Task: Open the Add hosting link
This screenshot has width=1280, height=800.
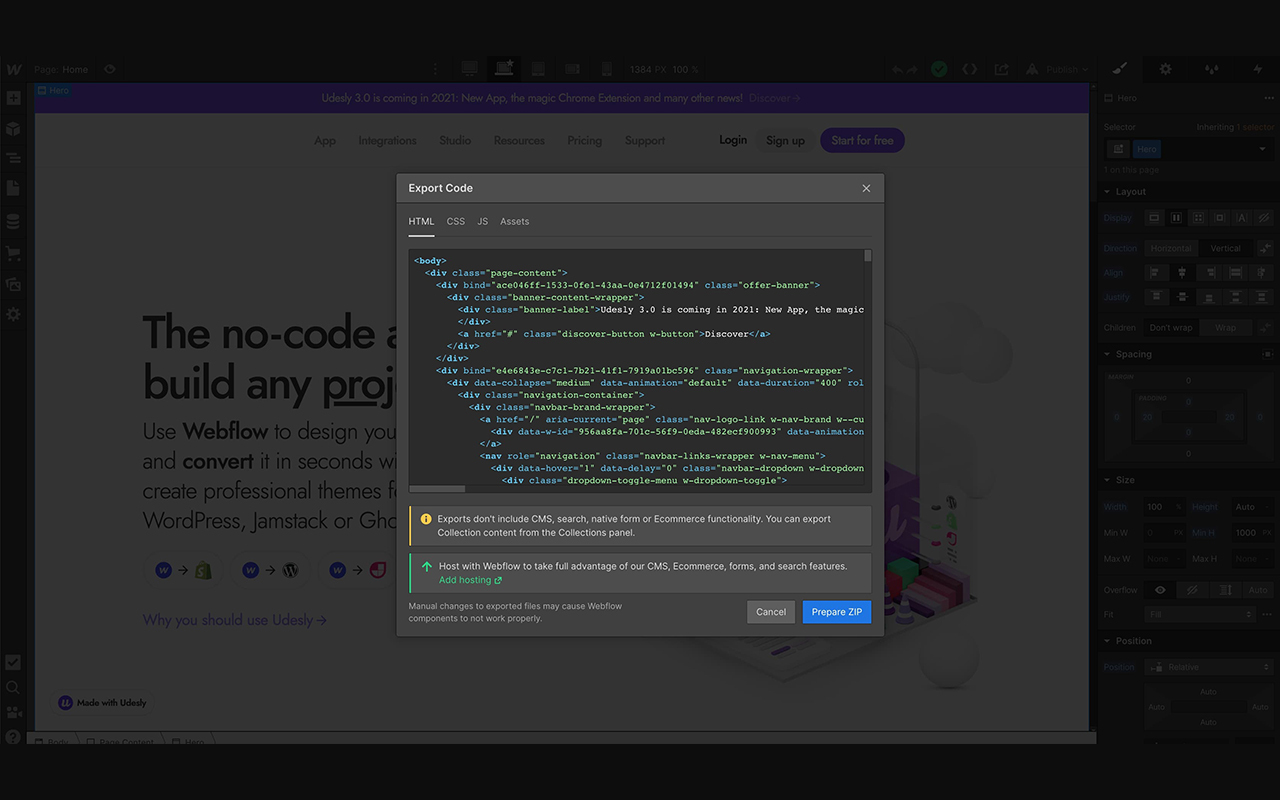Action: [x=465, y=579]
